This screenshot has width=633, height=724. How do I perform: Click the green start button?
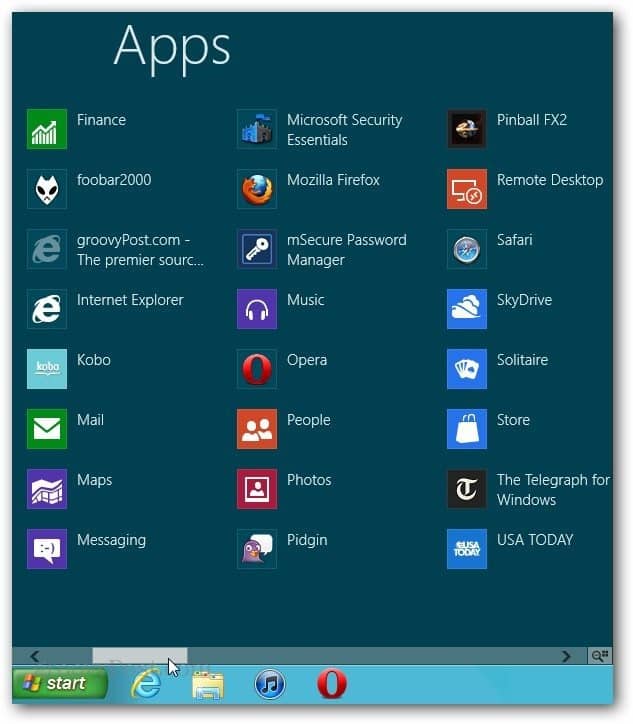(x=60, y=683)
